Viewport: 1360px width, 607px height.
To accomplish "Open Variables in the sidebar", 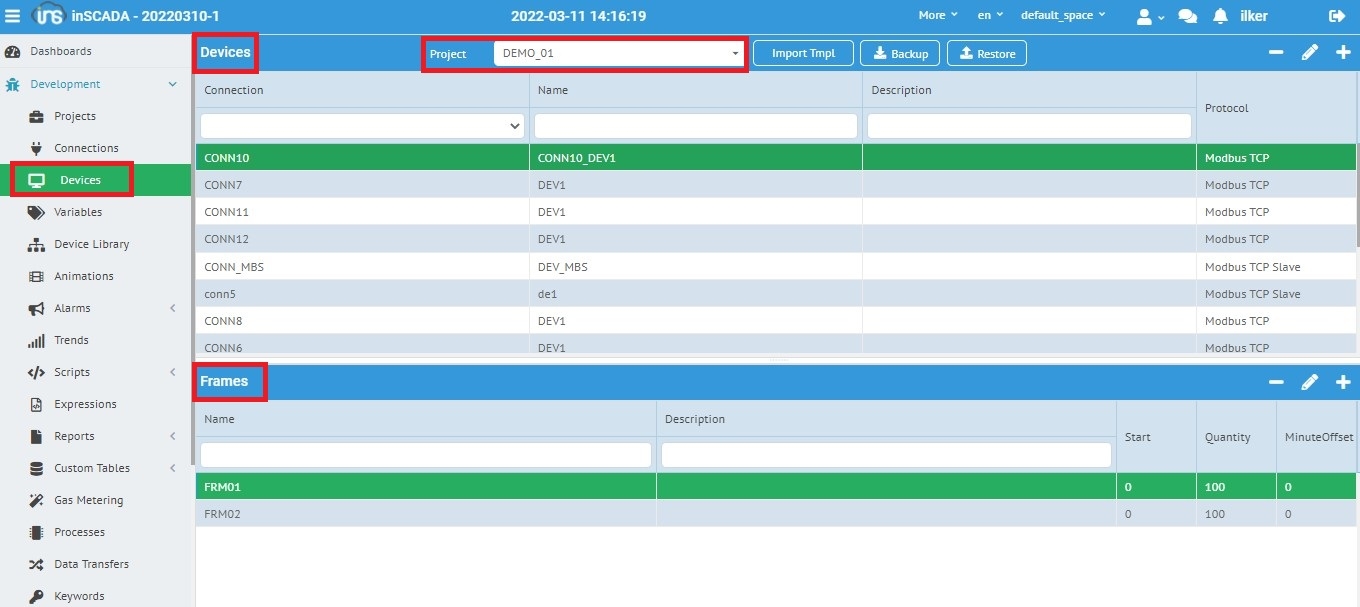I will point(78,212).
